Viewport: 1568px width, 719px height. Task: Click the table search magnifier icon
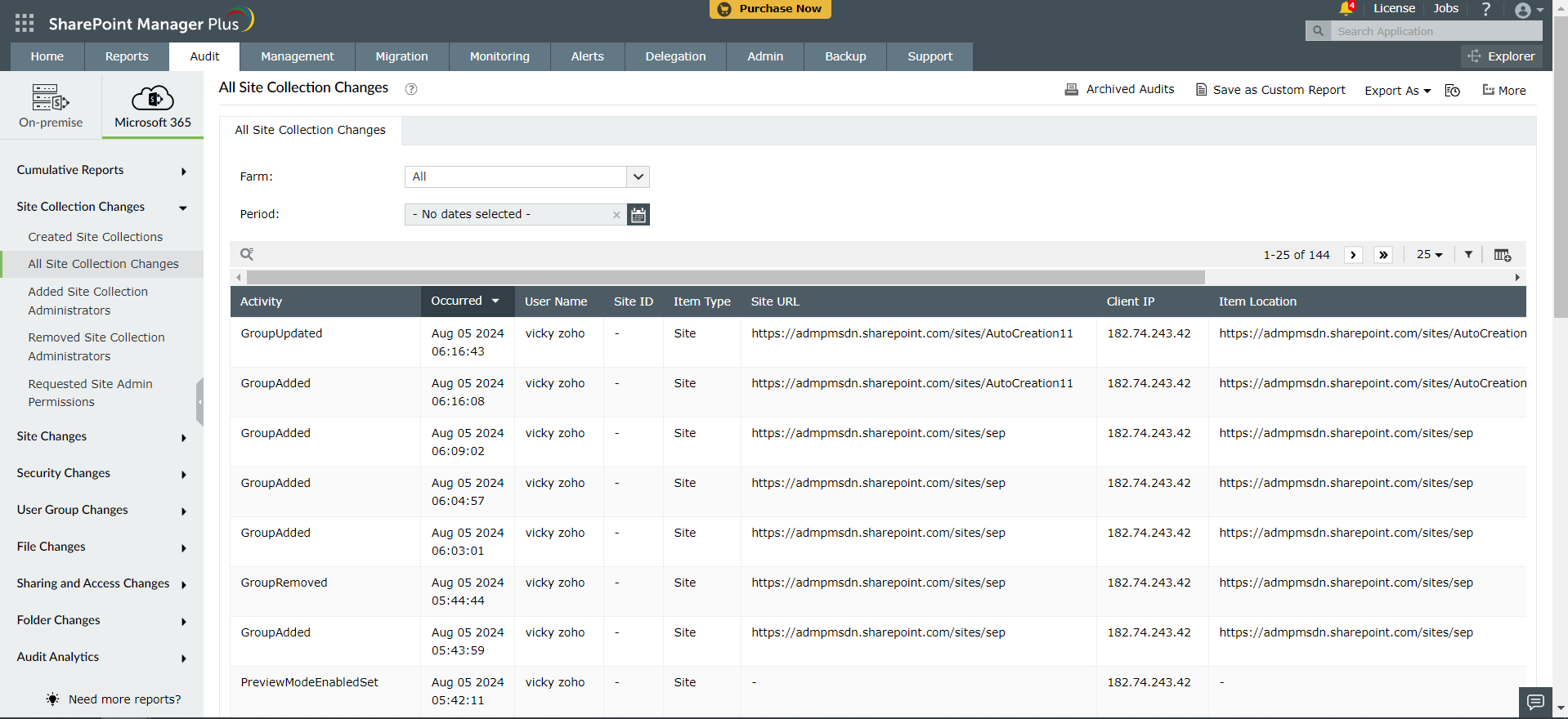pyautogui.click(x=247, y=254)
